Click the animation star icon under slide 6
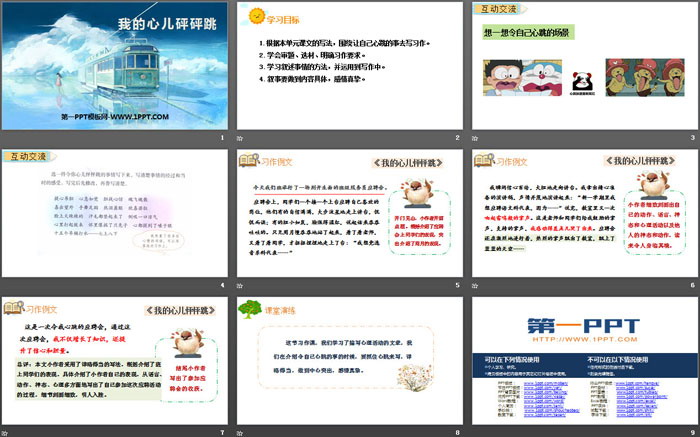700x437 pixels. tap(475, 286)
